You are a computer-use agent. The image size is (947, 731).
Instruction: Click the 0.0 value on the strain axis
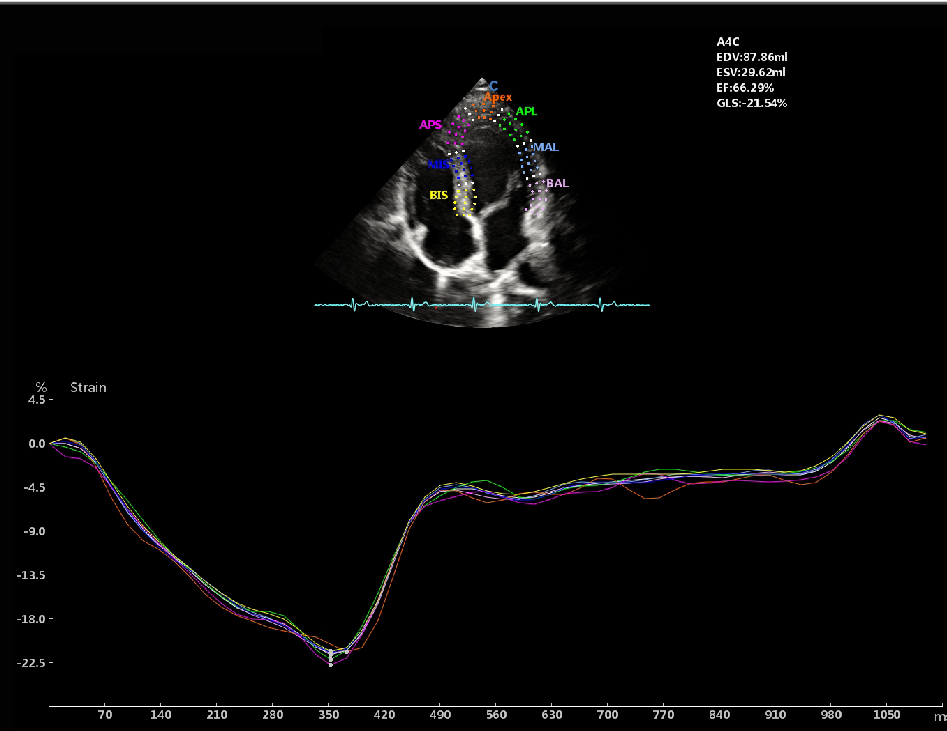[35, 443]
